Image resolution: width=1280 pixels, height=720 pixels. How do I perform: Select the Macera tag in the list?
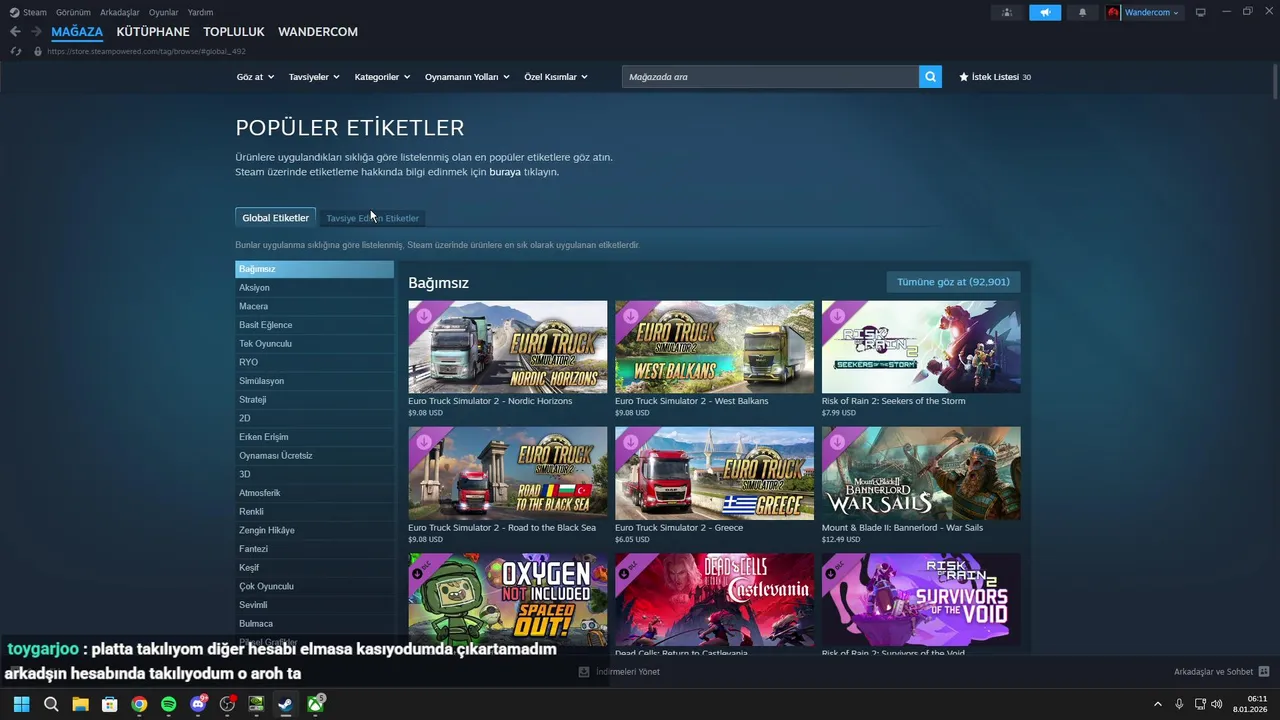click(314, 306)
